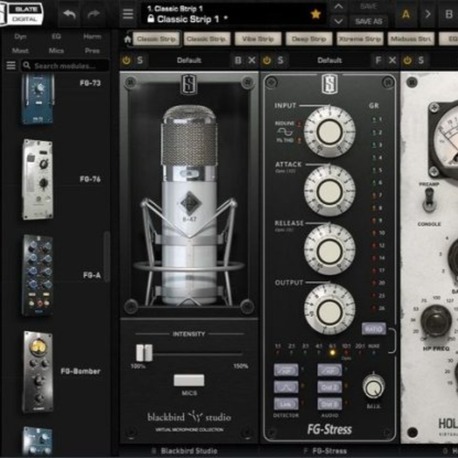Click the Search modules input field
Image resolution: width=458 pixels, height=458 pixels.
click(65, 66)
